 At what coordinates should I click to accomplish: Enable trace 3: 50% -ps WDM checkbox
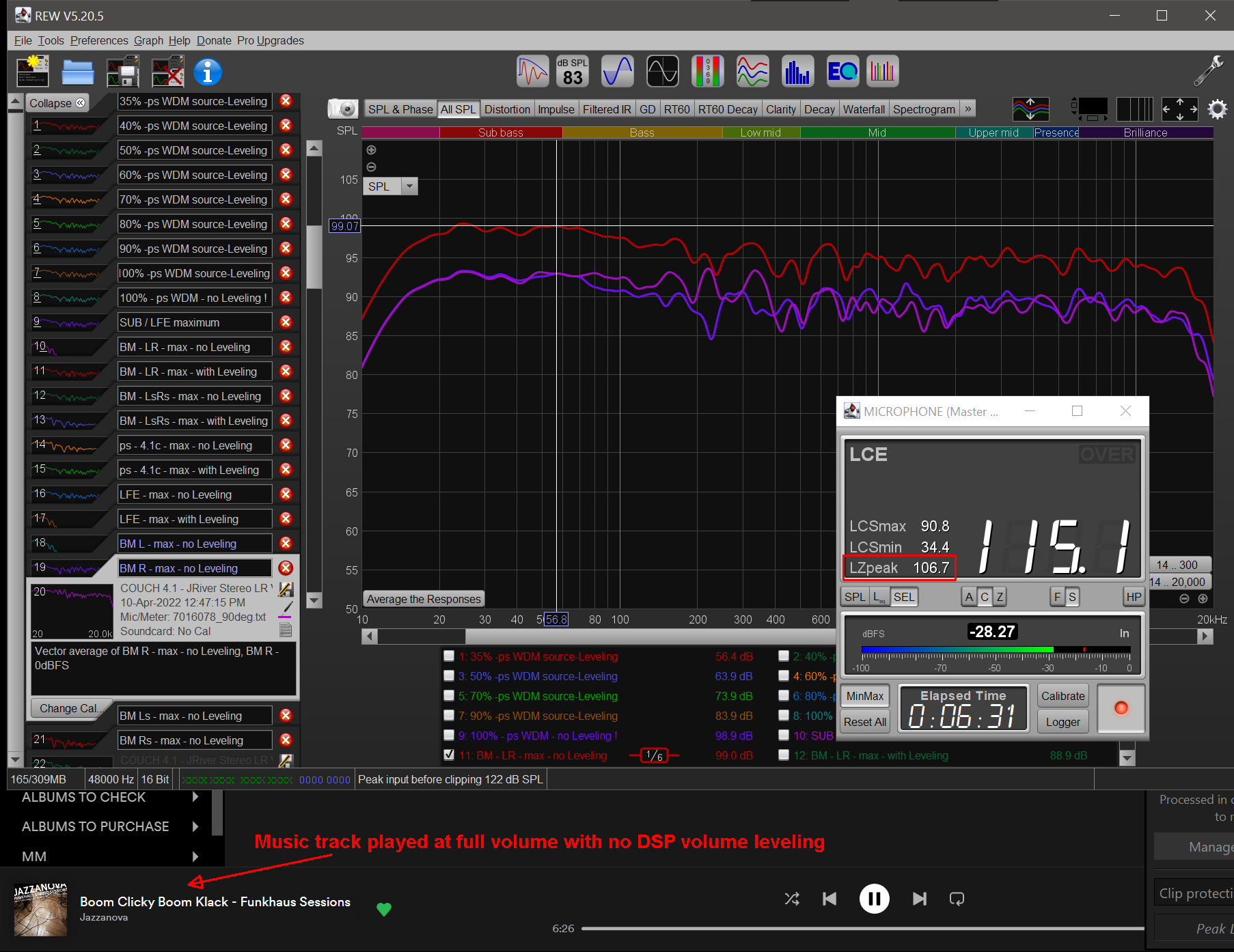point(449,675)
